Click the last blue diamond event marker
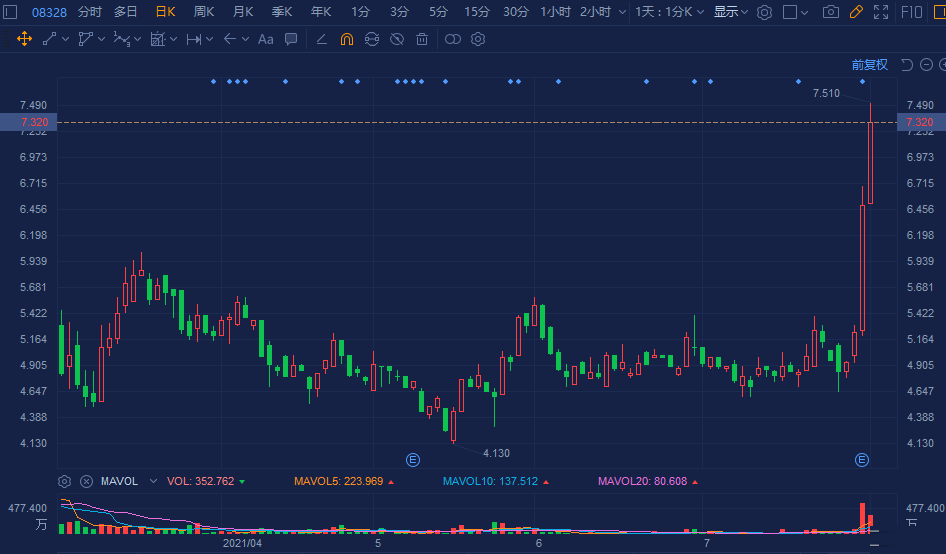Screen dimensions: 946x554 [862, 81]
